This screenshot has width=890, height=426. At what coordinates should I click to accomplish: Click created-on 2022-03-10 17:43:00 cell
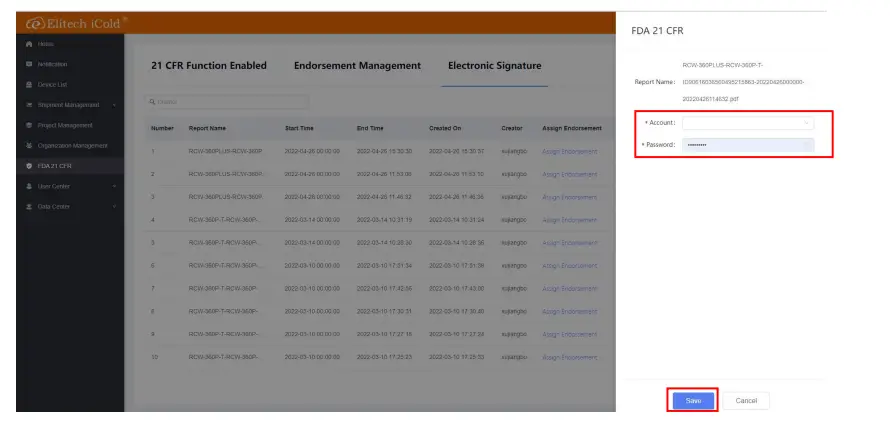point(456,289)
